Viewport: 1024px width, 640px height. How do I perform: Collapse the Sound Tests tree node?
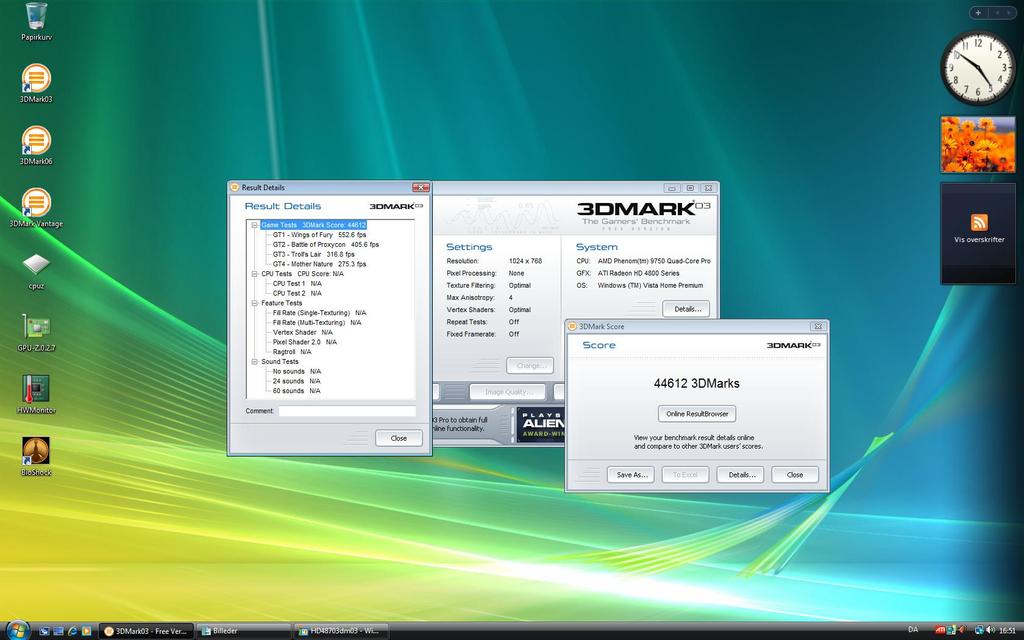pos(255,361)
